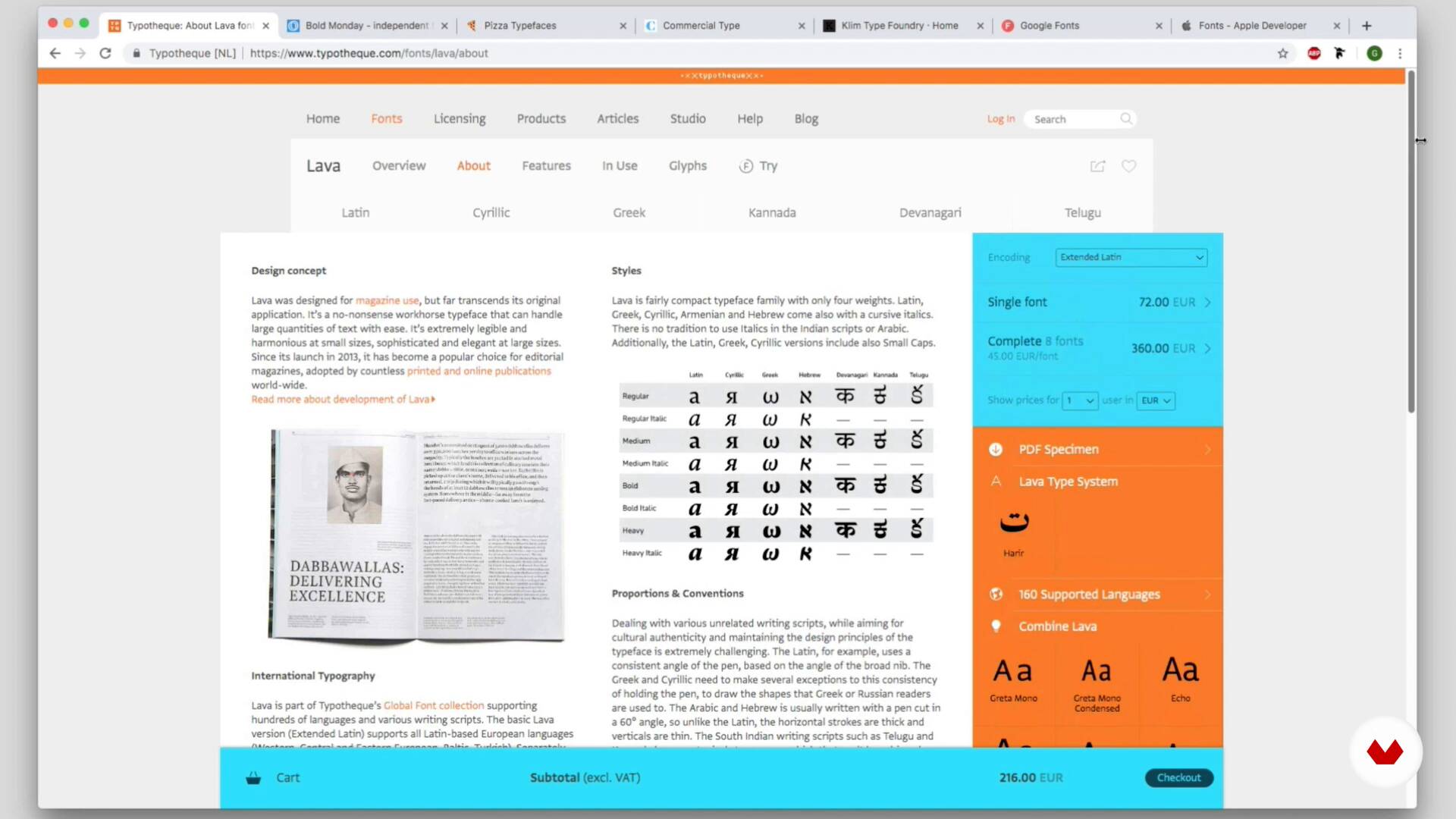Open the Licensing menu item
Image resolution: width=1456 pixels, height=819 pixels.
pos(460,119)
